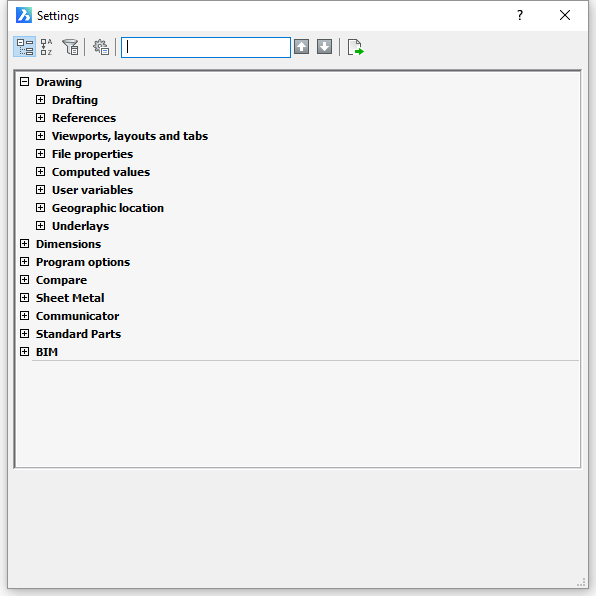Viewport: 596px width, 596px height.
Task: Open help with the question mark
Action: pyautogui.click(x=520, y=15)
